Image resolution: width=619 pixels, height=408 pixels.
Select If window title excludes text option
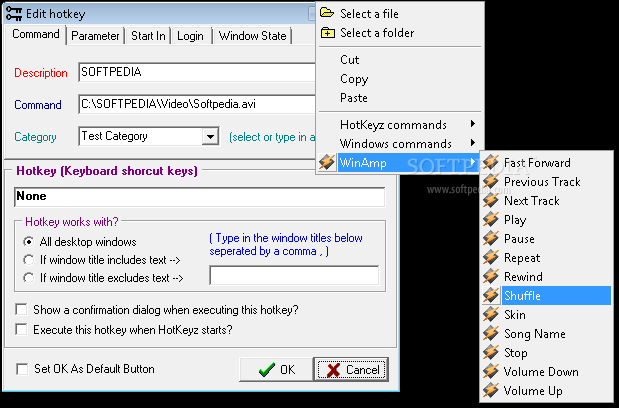pos(28,278)
